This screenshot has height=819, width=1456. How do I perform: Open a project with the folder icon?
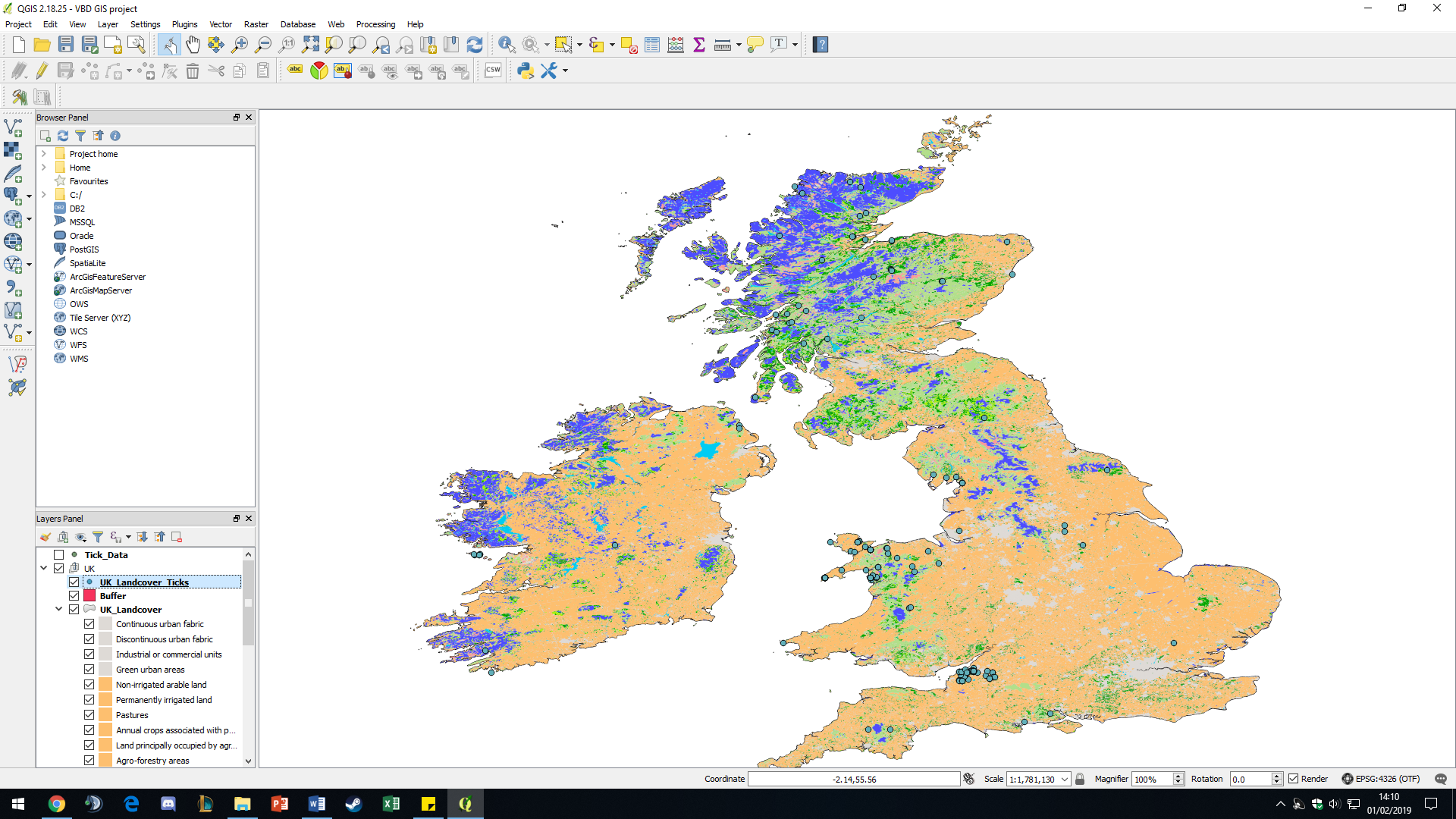(42, 45)
